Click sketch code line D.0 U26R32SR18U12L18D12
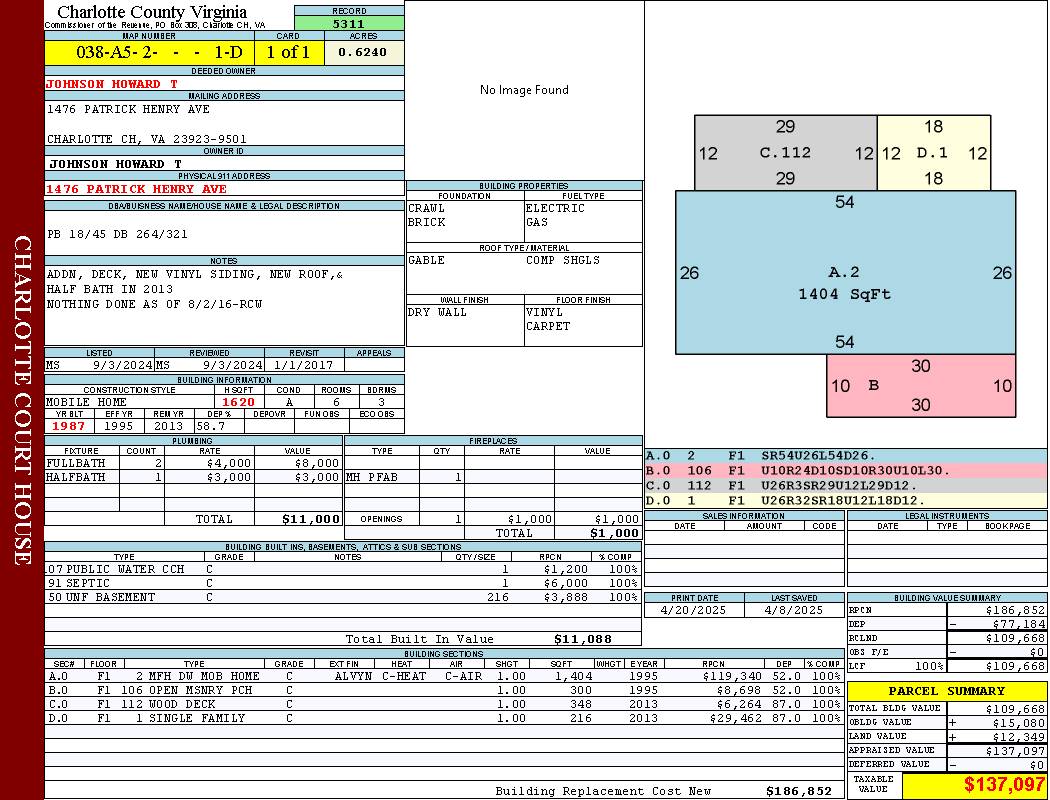Viewport: 1050px width, 800px height. [845, 500]
